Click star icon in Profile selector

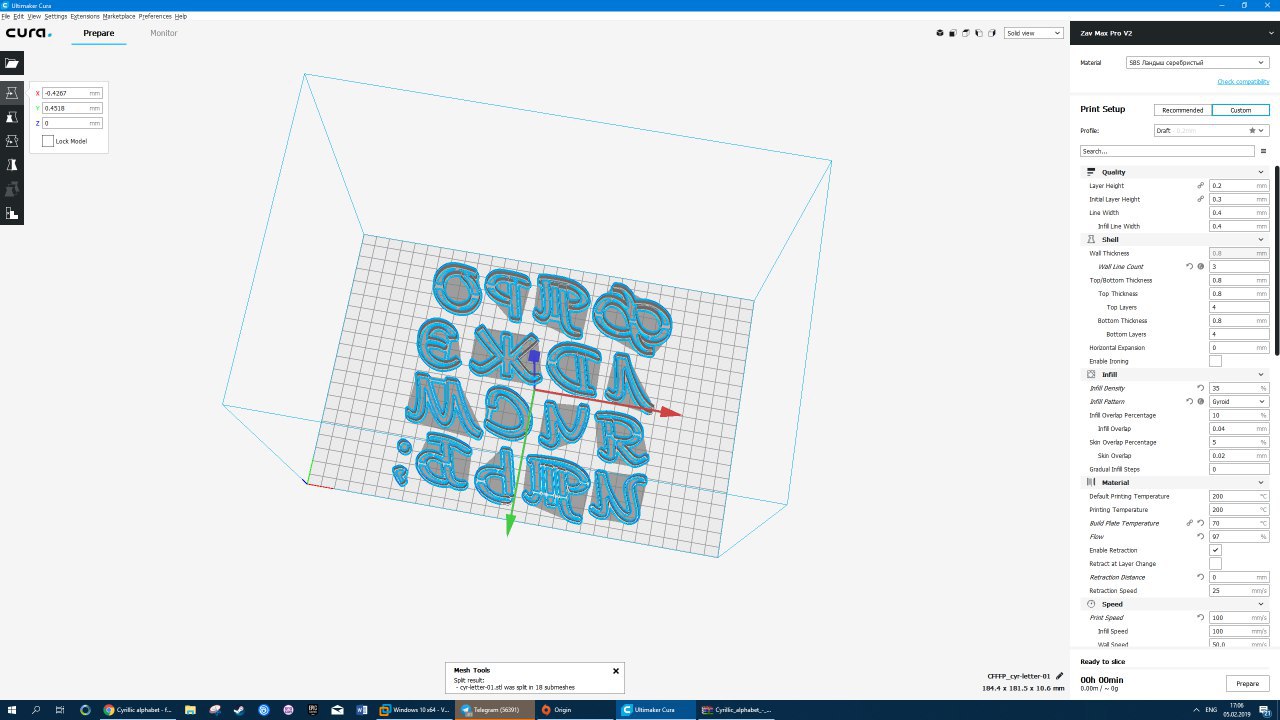[x=1252, y=130]
